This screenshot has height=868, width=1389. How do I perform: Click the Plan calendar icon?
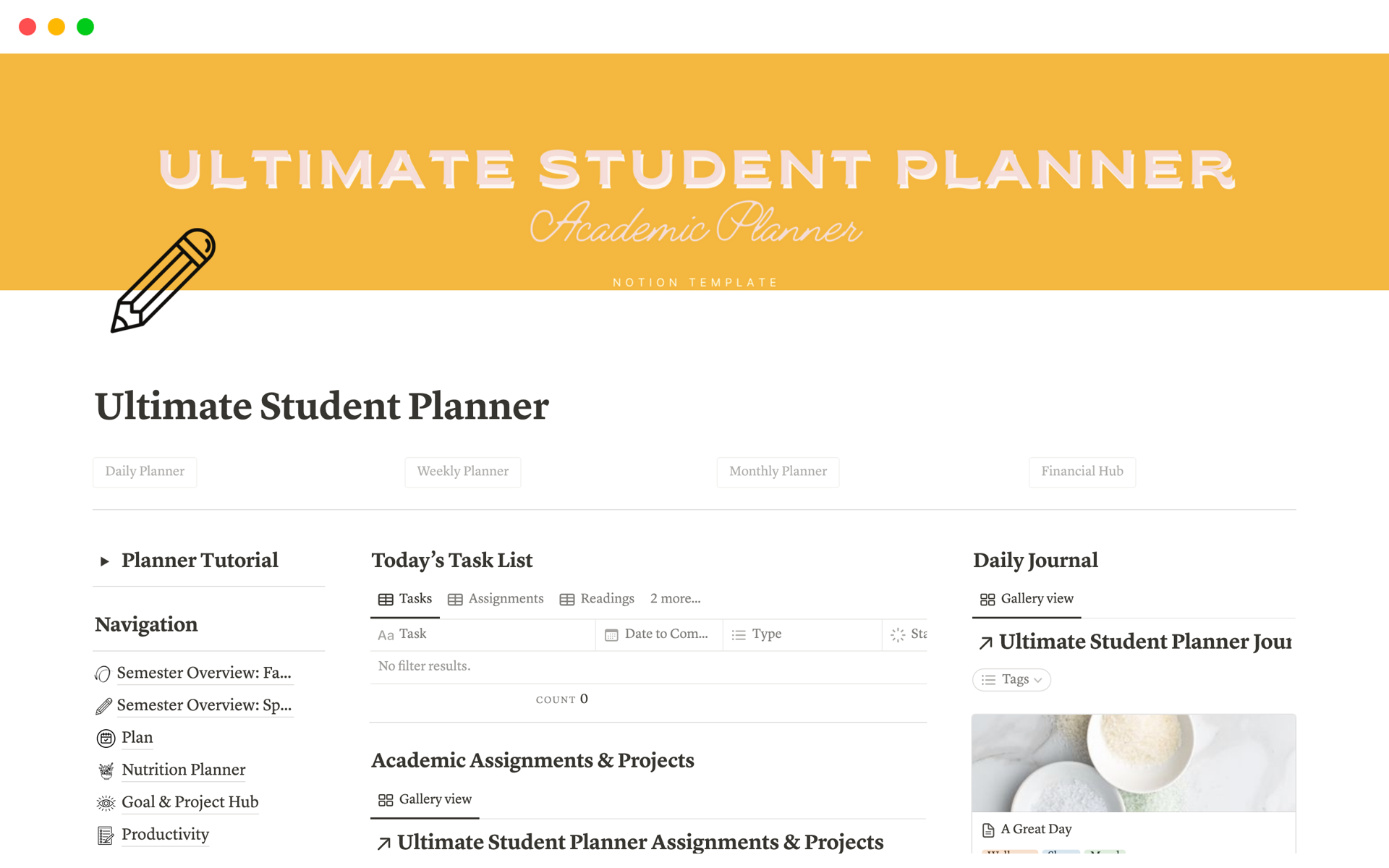[x=106, y=738]
